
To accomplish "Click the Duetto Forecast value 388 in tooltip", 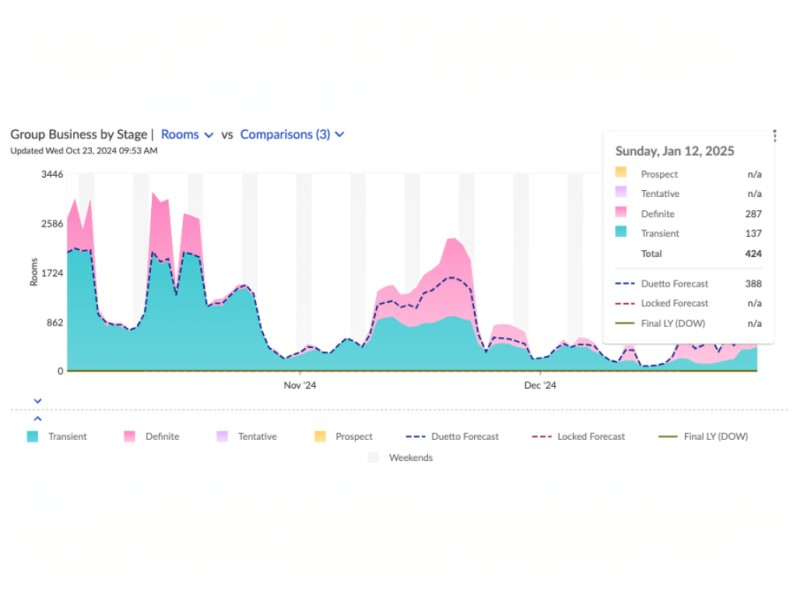I will tap(753, 284).
